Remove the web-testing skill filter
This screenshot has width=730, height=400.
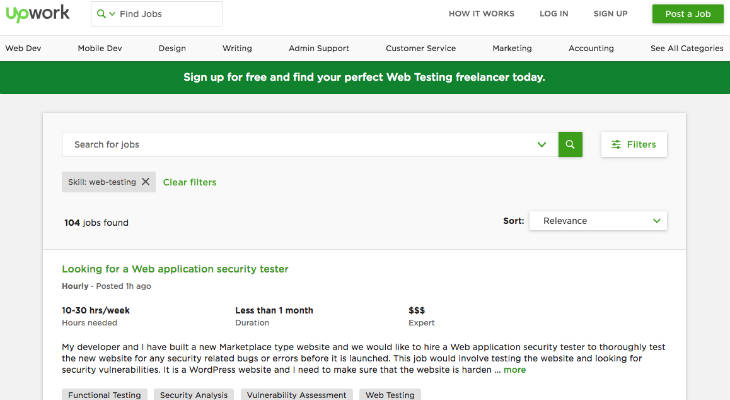tap(146, 182)
